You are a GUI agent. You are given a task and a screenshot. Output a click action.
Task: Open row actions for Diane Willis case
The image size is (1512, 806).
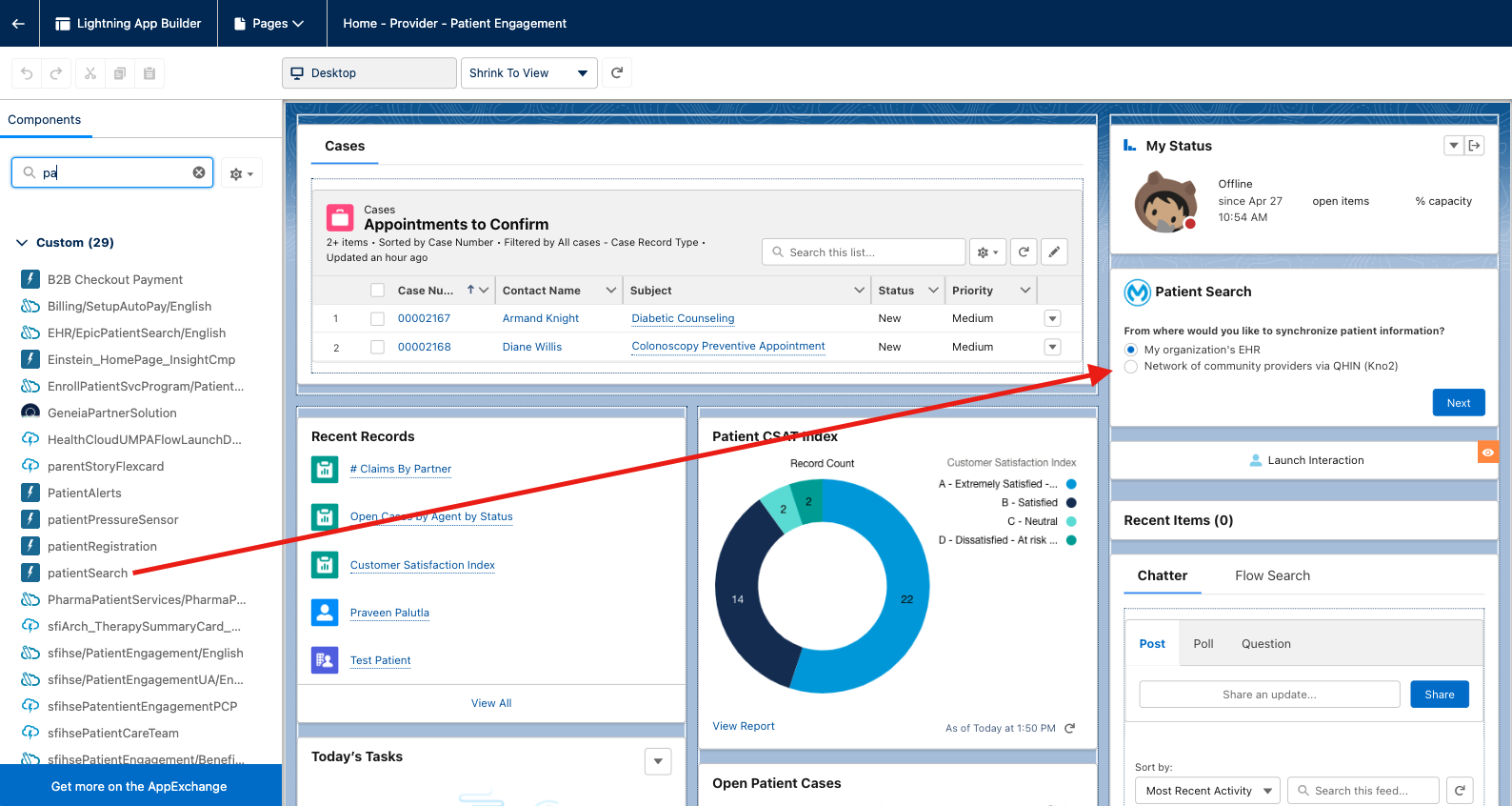coord(1052,347)
